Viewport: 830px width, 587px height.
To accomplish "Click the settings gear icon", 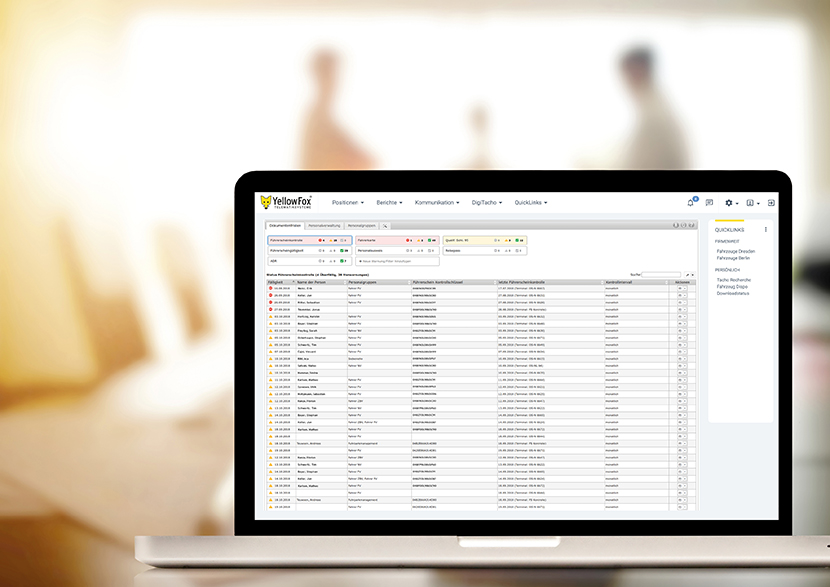I will [729, 203].
